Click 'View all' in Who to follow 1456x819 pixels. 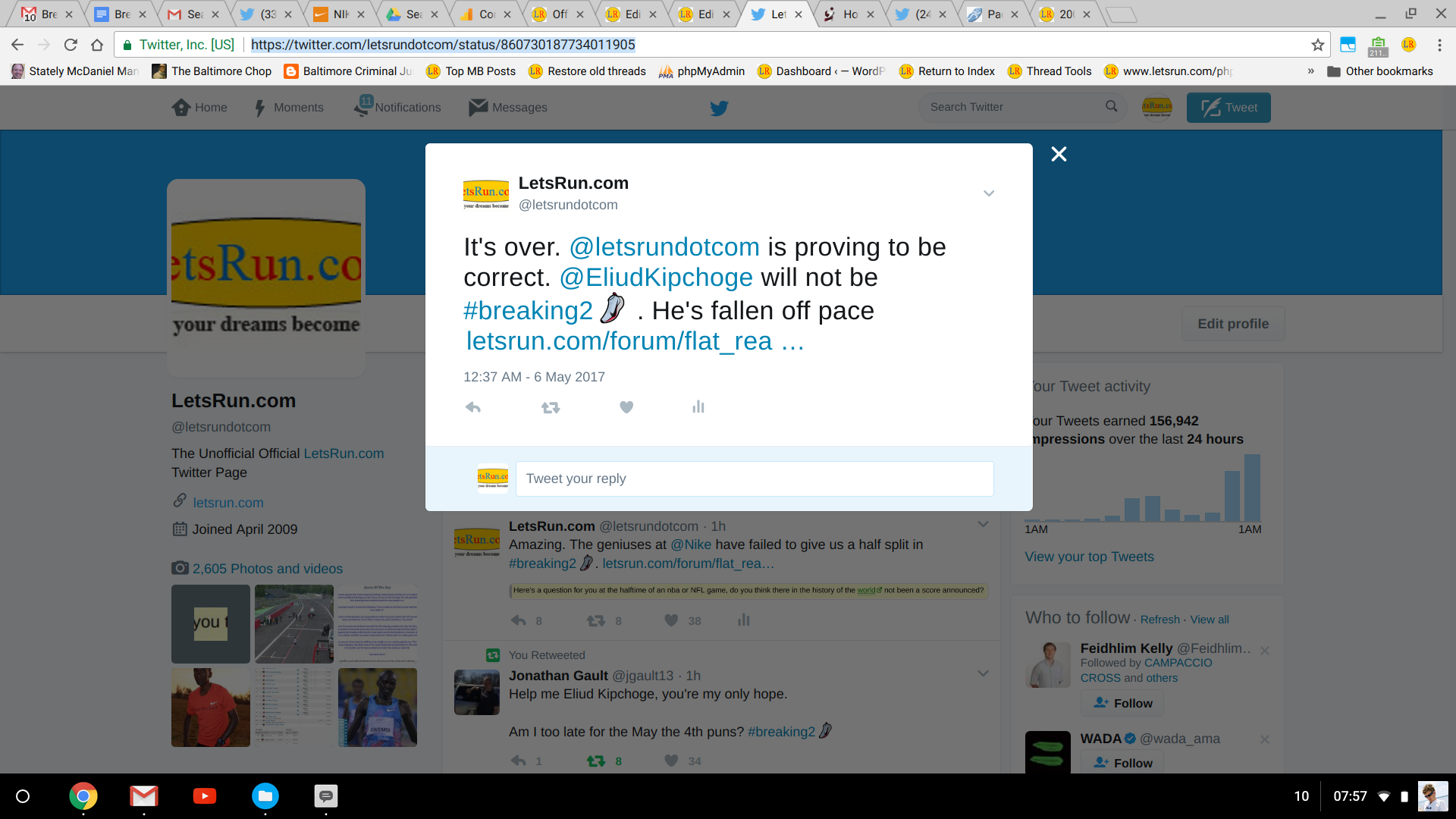(x=1210, y=620)
